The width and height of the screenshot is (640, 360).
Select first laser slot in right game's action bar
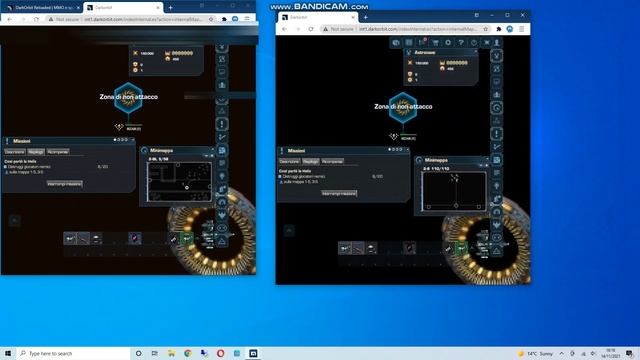pos(345,248)
